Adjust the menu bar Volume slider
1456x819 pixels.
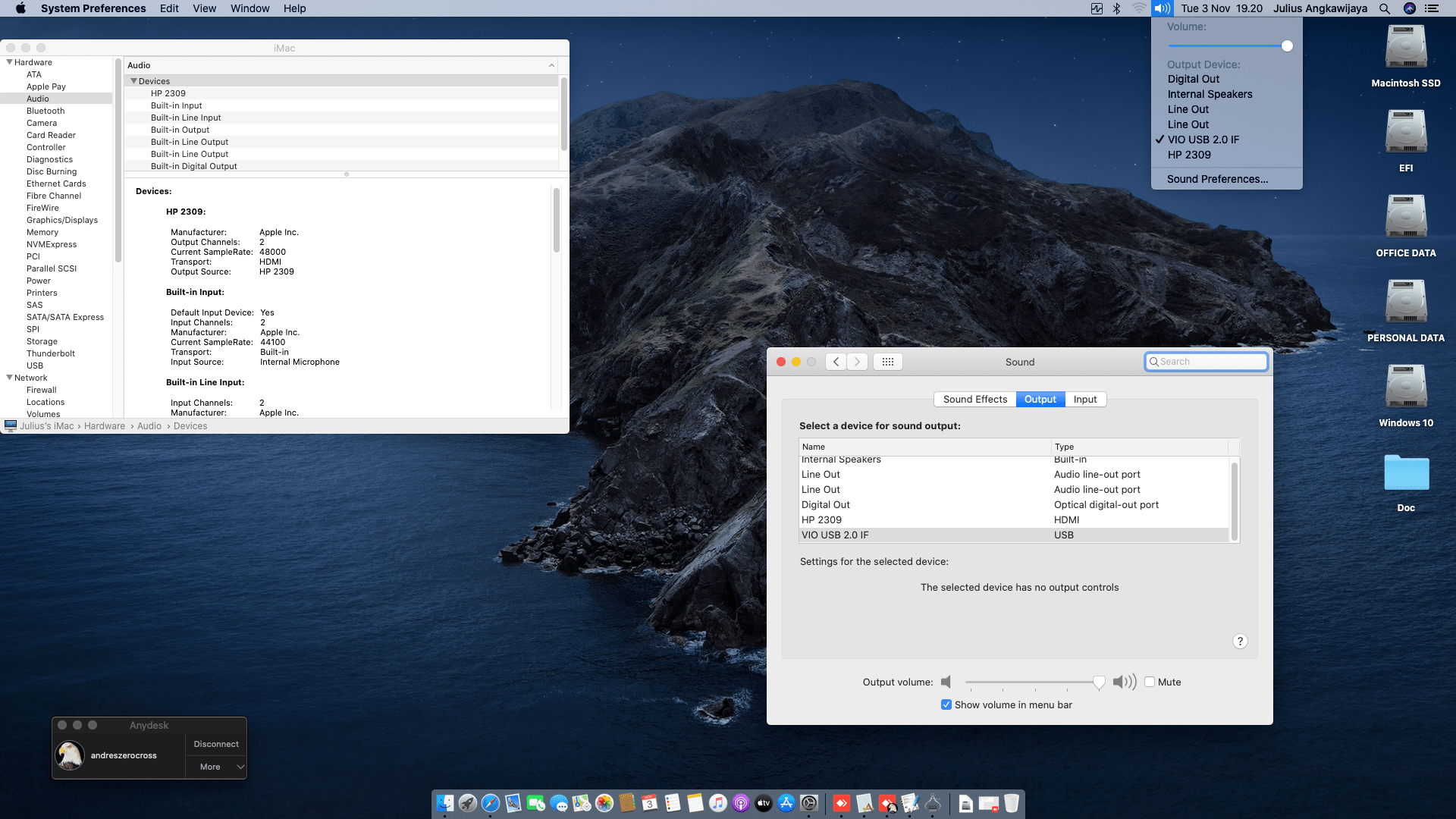[x=1287, y=46]
